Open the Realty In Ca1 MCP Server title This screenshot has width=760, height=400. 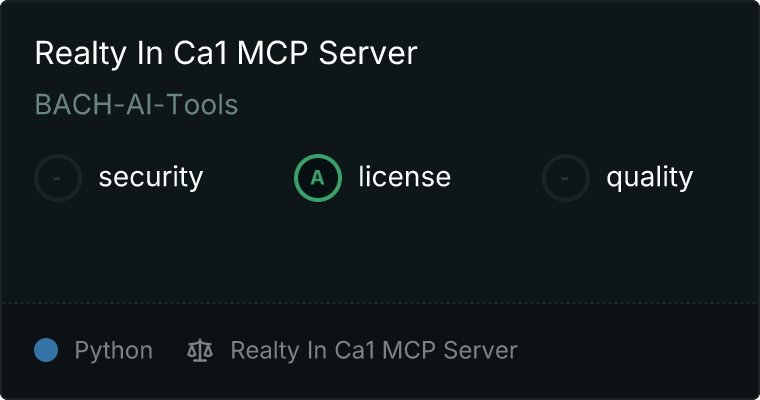click(226, 53)
